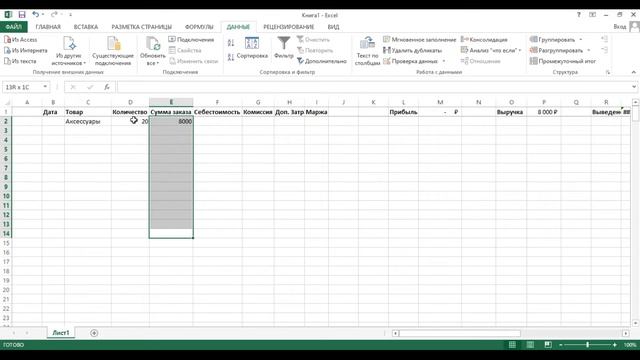Switch to Page Layout view in status bar
This screenshot has width=640, height=360.
tap(530, 345)
